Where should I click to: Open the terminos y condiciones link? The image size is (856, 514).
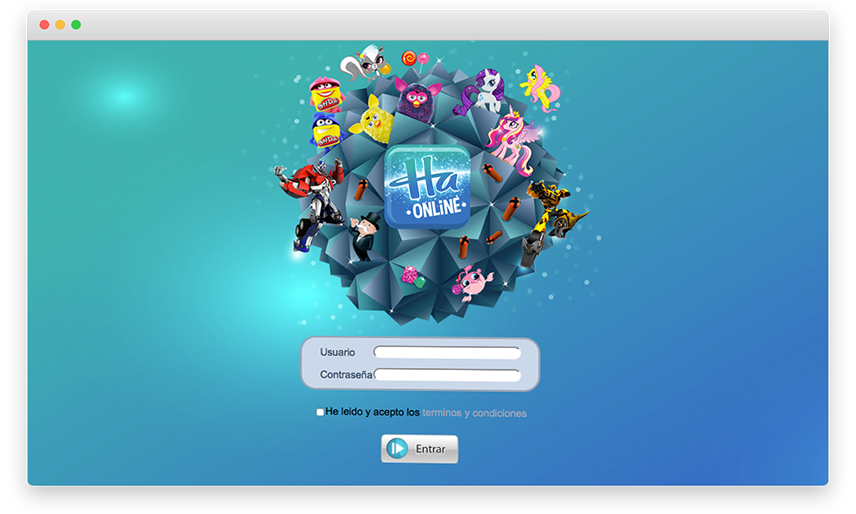[474, 413]
